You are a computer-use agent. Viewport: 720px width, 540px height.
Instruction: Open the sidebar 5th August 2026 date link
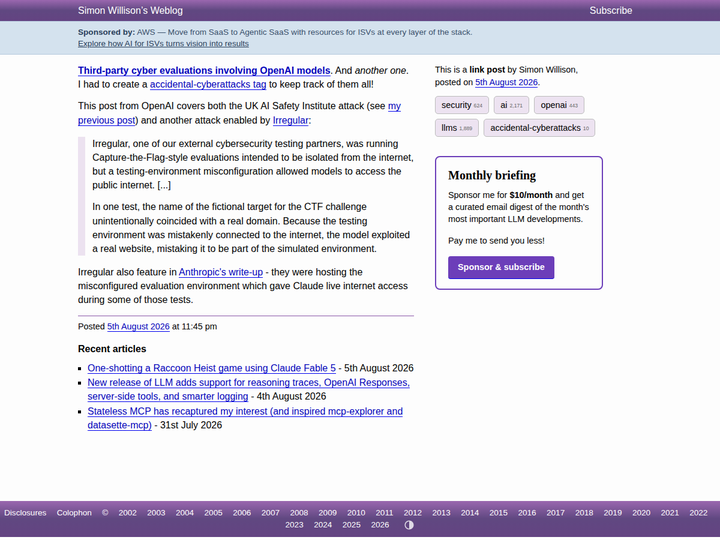pos(506,82)
